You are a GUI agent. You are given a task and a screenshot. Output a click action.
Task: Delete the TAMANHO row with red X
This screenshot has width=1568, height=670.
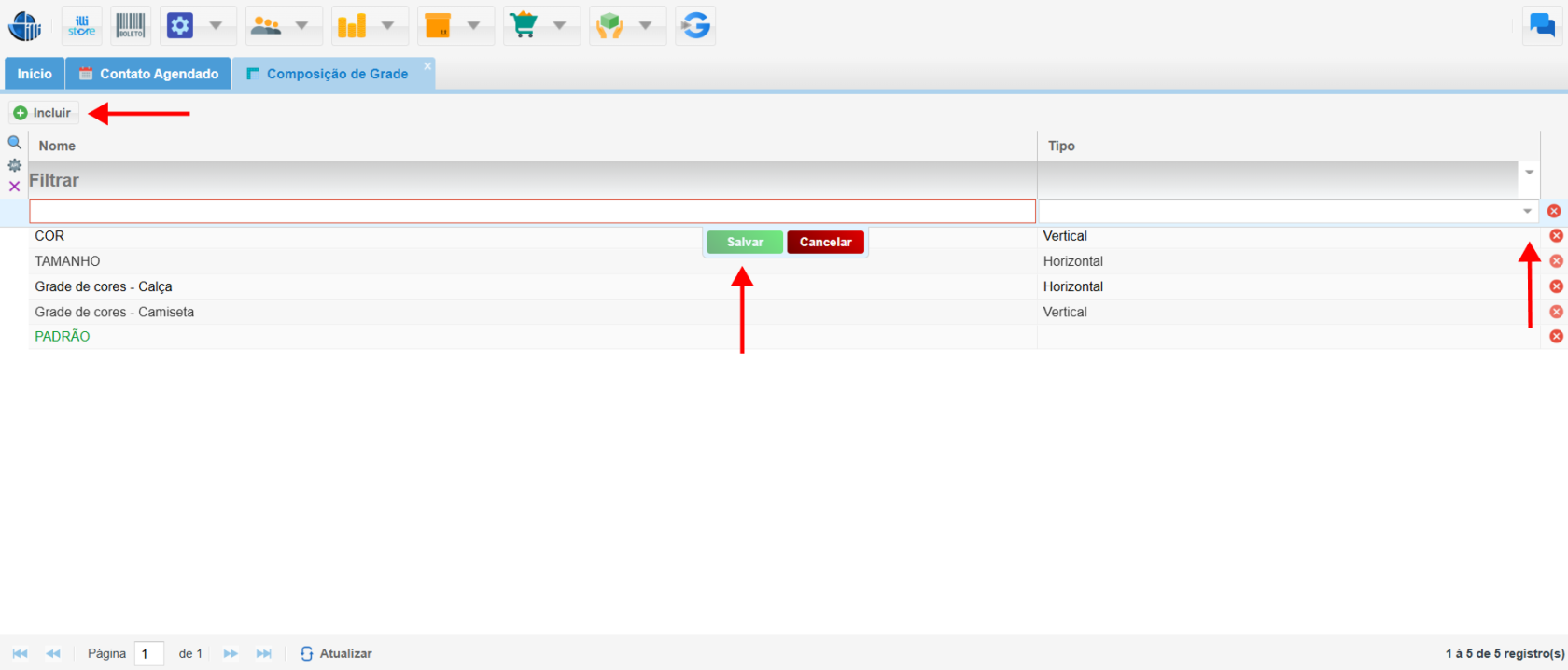click(x=1556, y=261)
